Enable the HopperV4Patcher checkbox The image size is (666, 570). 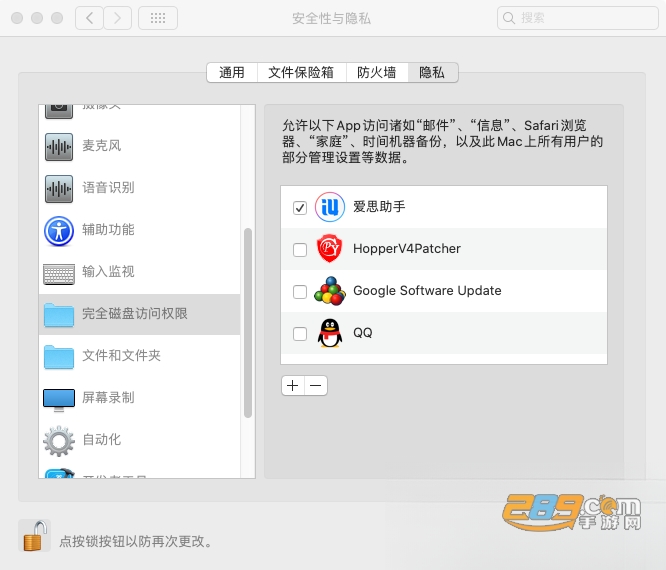pyautogui.click(x=300, y=249)
